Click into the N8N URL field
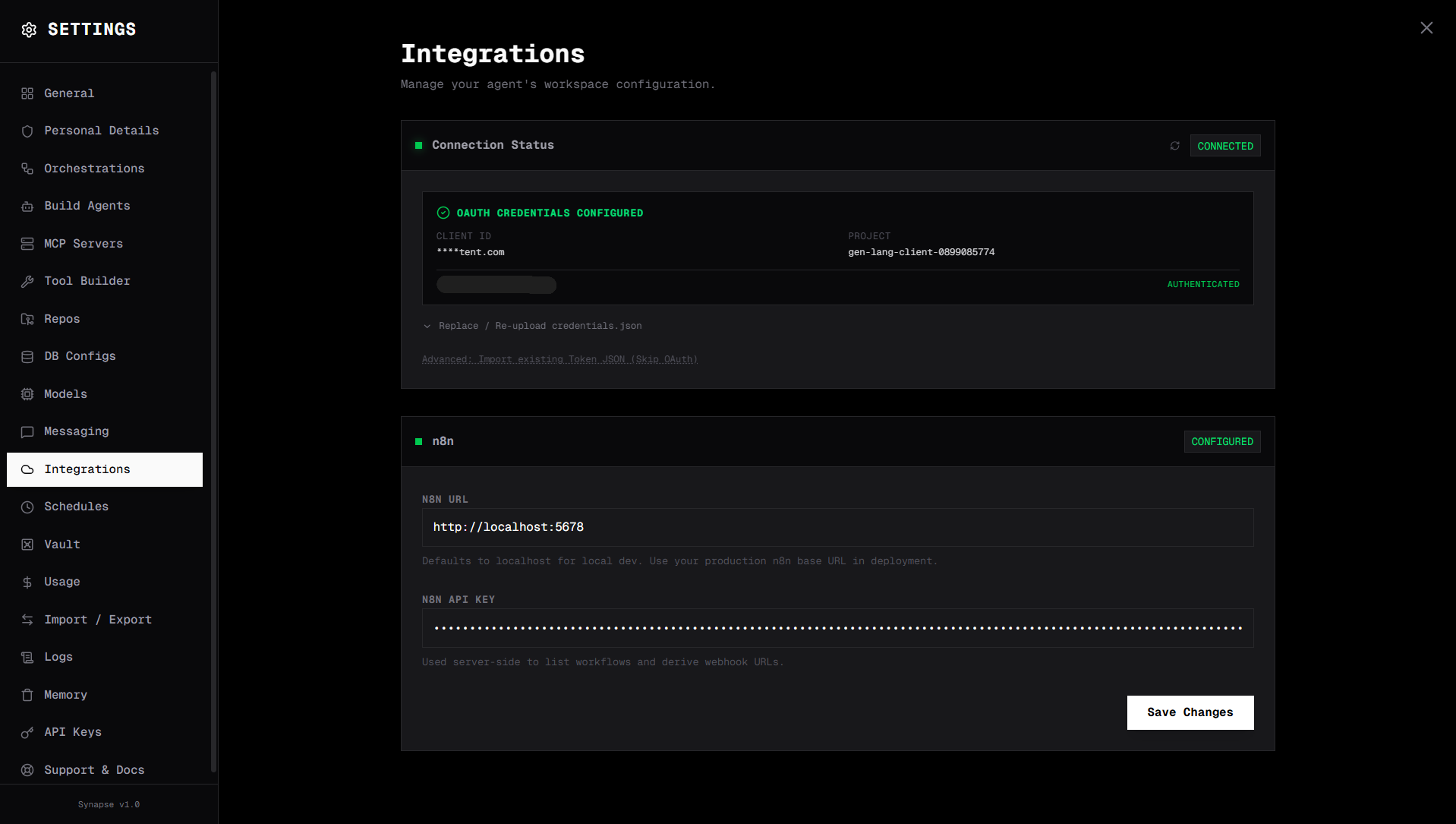1456x824 pixels. (837, 527)
